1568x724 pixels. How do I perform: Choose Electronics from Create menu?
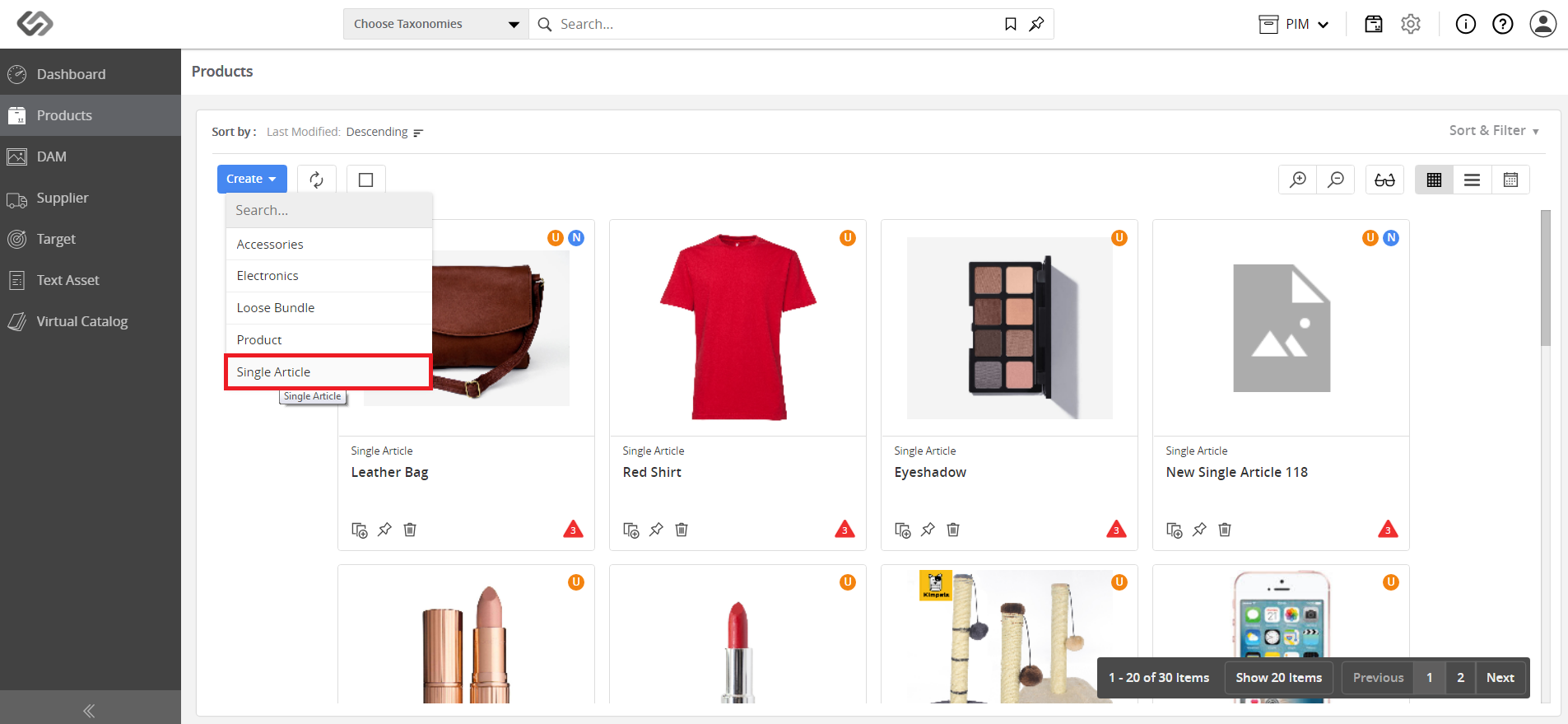pos(328,276)
